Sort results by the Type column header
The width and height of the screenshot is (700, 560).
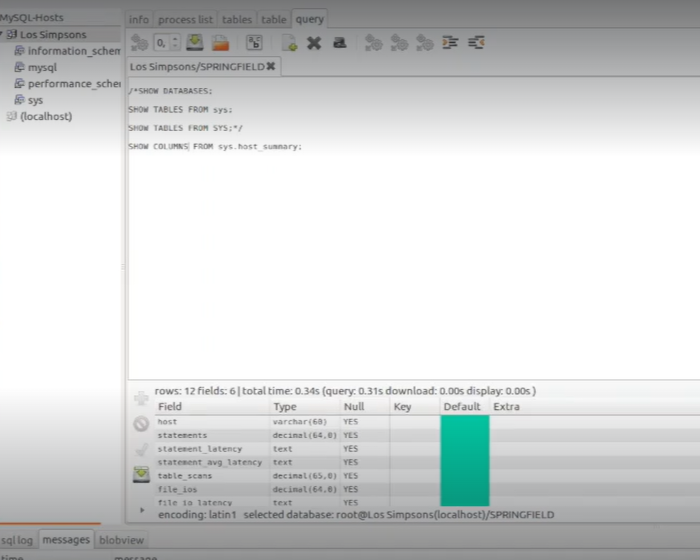click(x=305, y=407)
